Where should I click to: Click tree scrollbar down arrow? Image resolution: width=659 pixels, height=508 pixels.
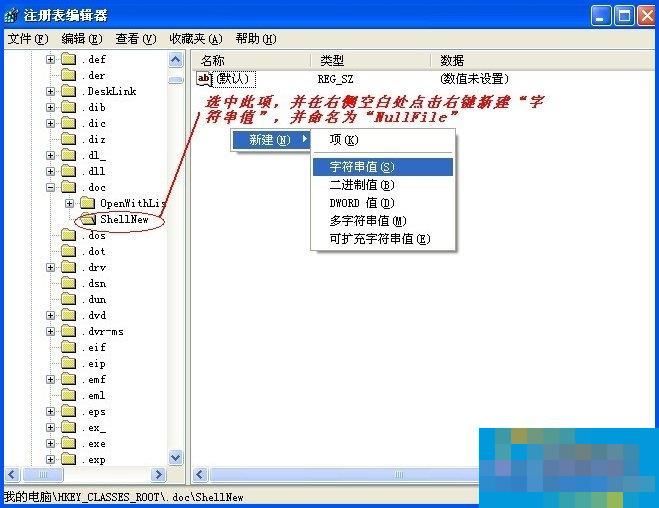pyautogui.click(x=176, y=457)
